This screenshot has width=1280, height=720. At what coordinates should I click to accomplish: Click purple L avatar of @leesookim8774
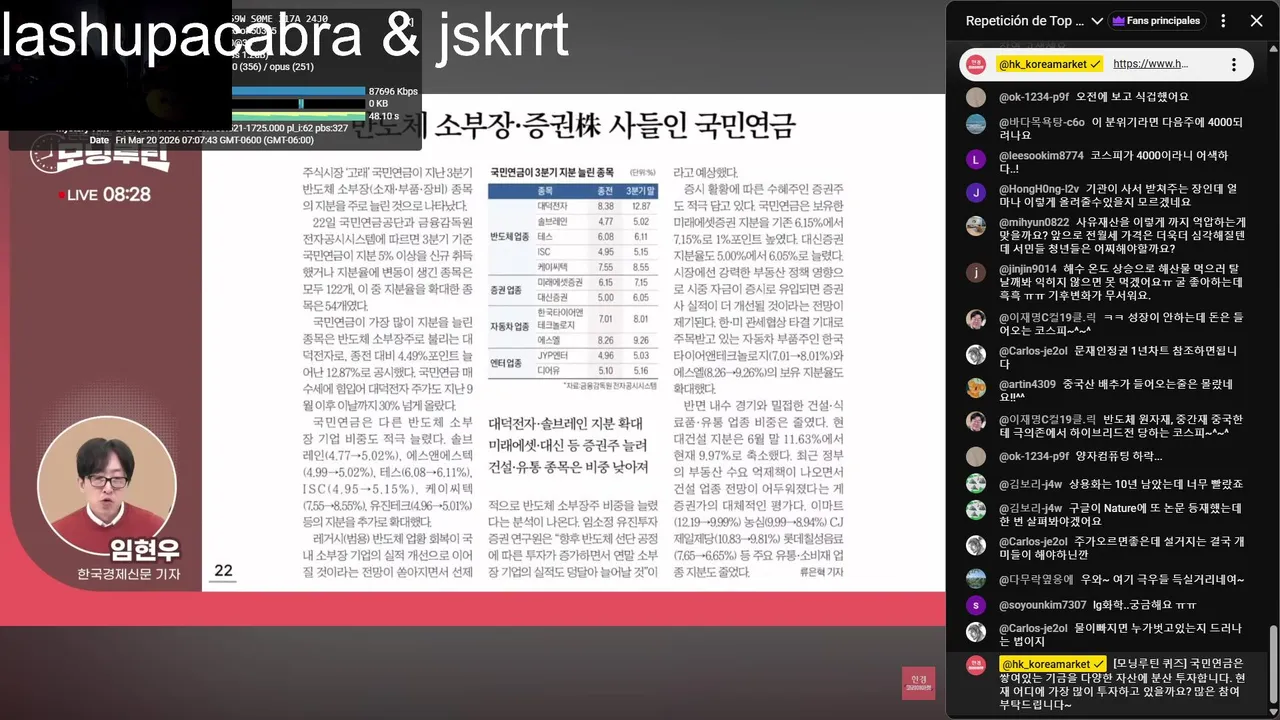tap(976, 159)
